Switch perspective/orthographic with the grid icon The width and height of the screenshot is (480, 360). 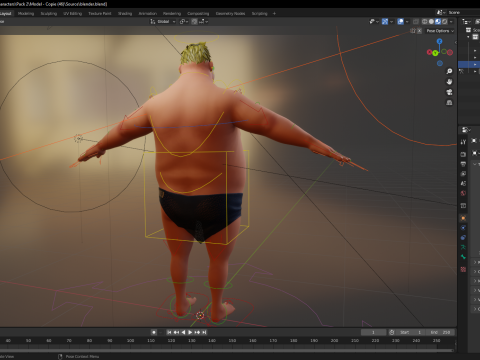[x=449, y=103]
